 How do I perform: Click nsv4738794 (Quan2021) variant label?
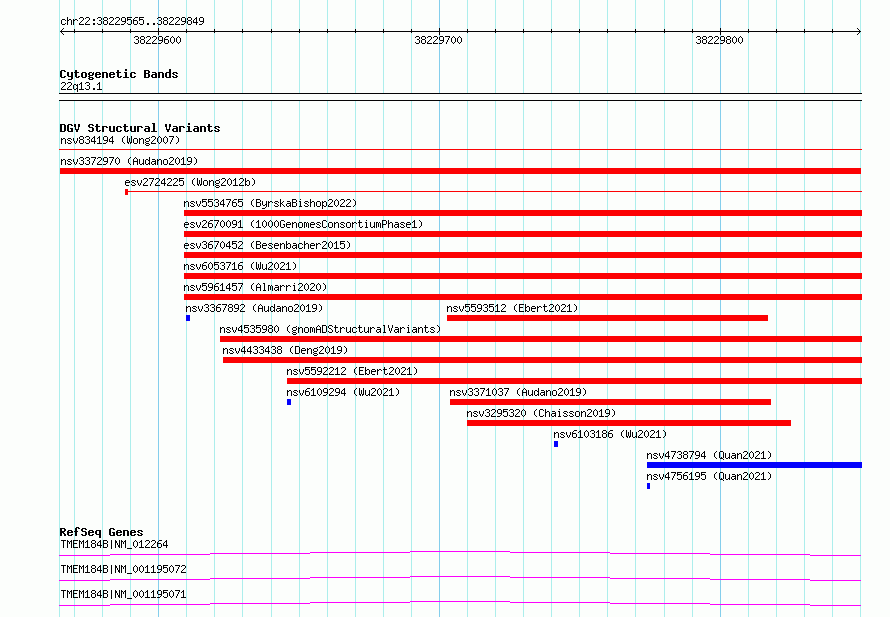(710, 455)
